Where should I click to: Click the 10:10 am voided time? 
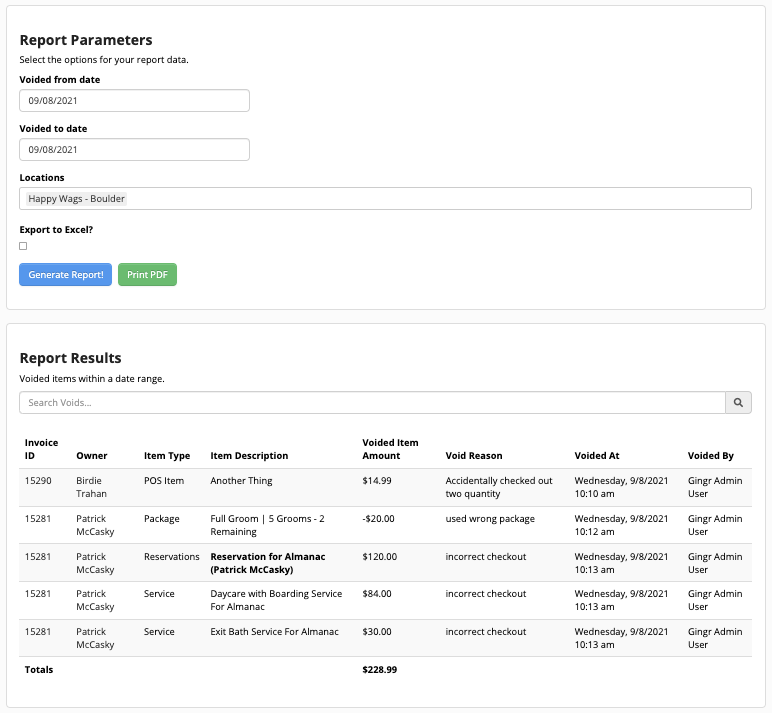(594, 493)
